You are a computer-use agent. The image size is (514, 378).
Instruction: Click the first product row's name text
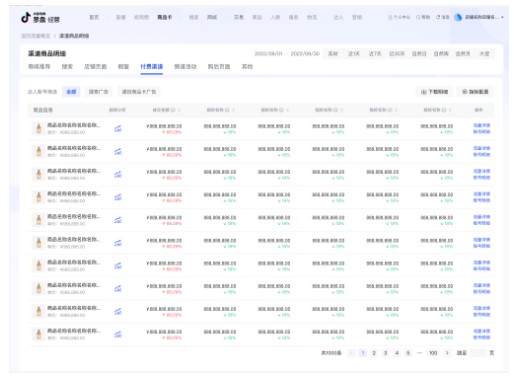(x=74, y=125)
